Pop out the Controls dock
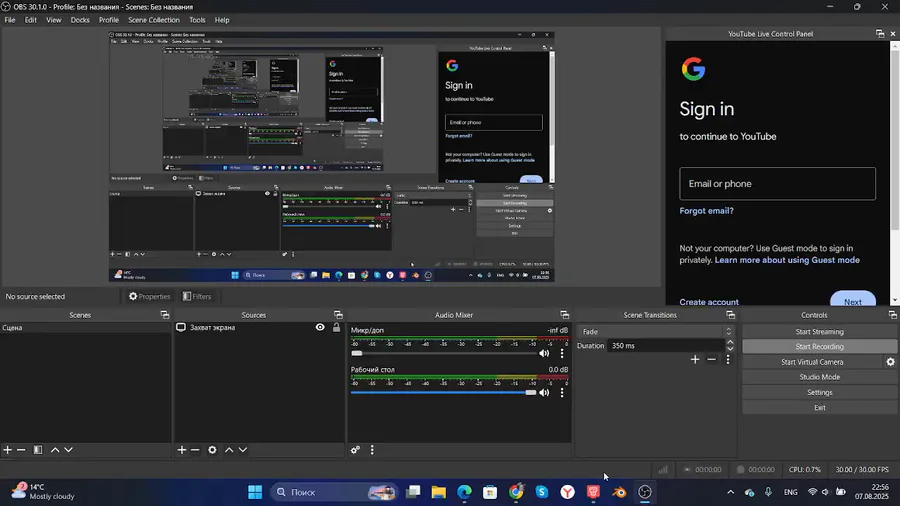The width and height of the screenshot is (900, 506). 893,315
